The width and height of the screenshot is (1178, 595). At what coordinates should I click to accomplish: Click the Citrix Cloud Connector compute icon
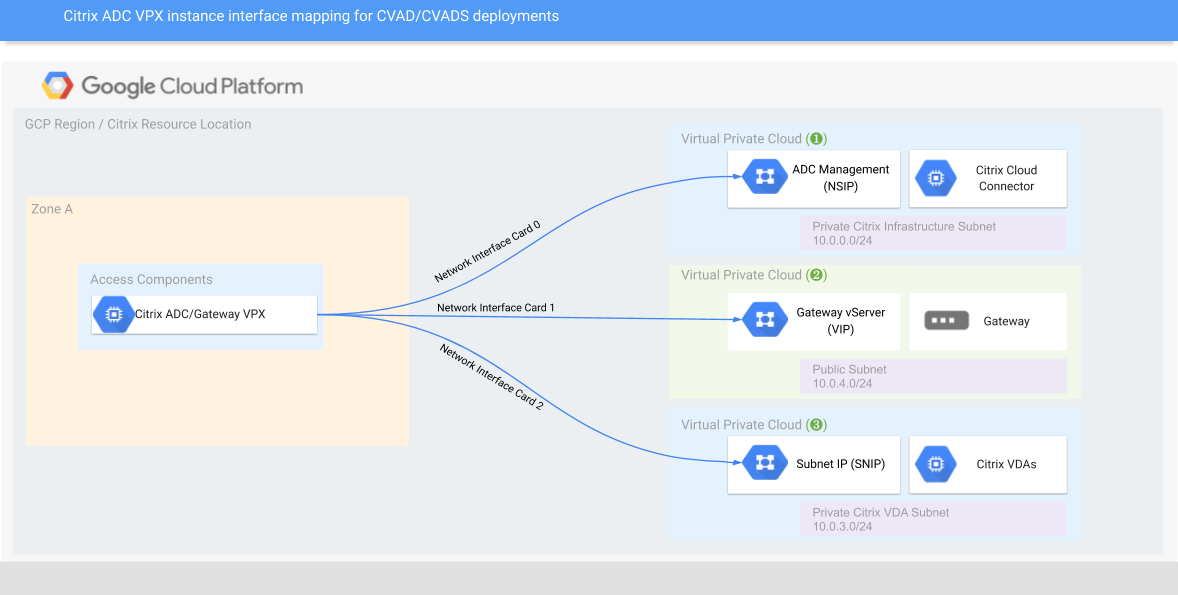935,178
